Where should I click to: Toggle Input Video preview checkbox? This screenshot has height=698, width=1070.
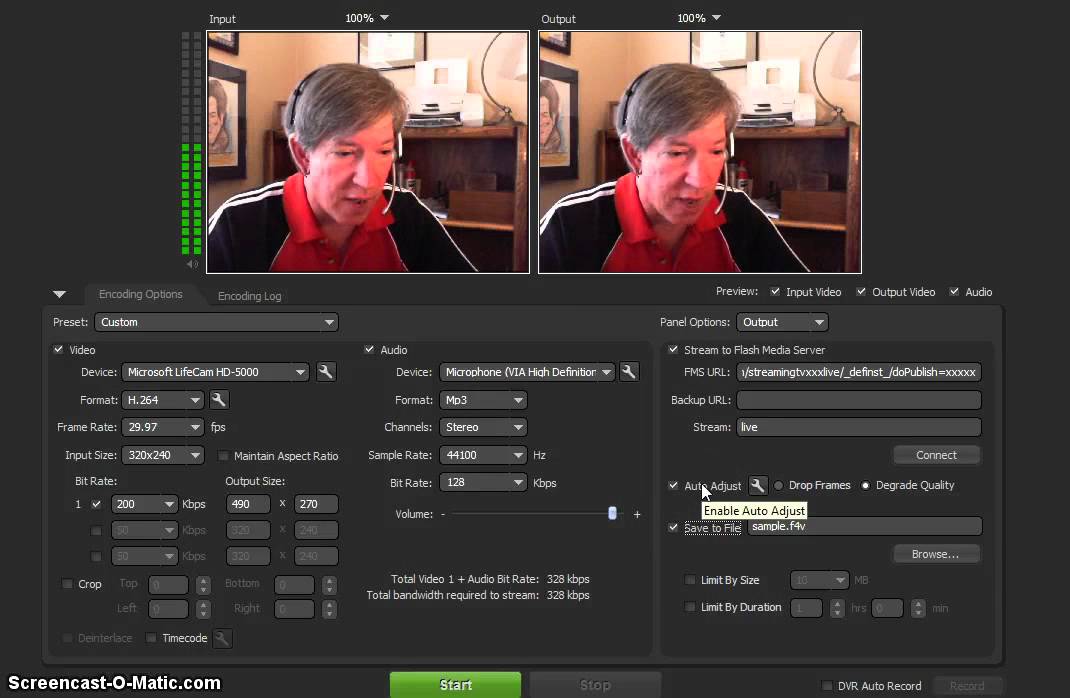[775, 291]
